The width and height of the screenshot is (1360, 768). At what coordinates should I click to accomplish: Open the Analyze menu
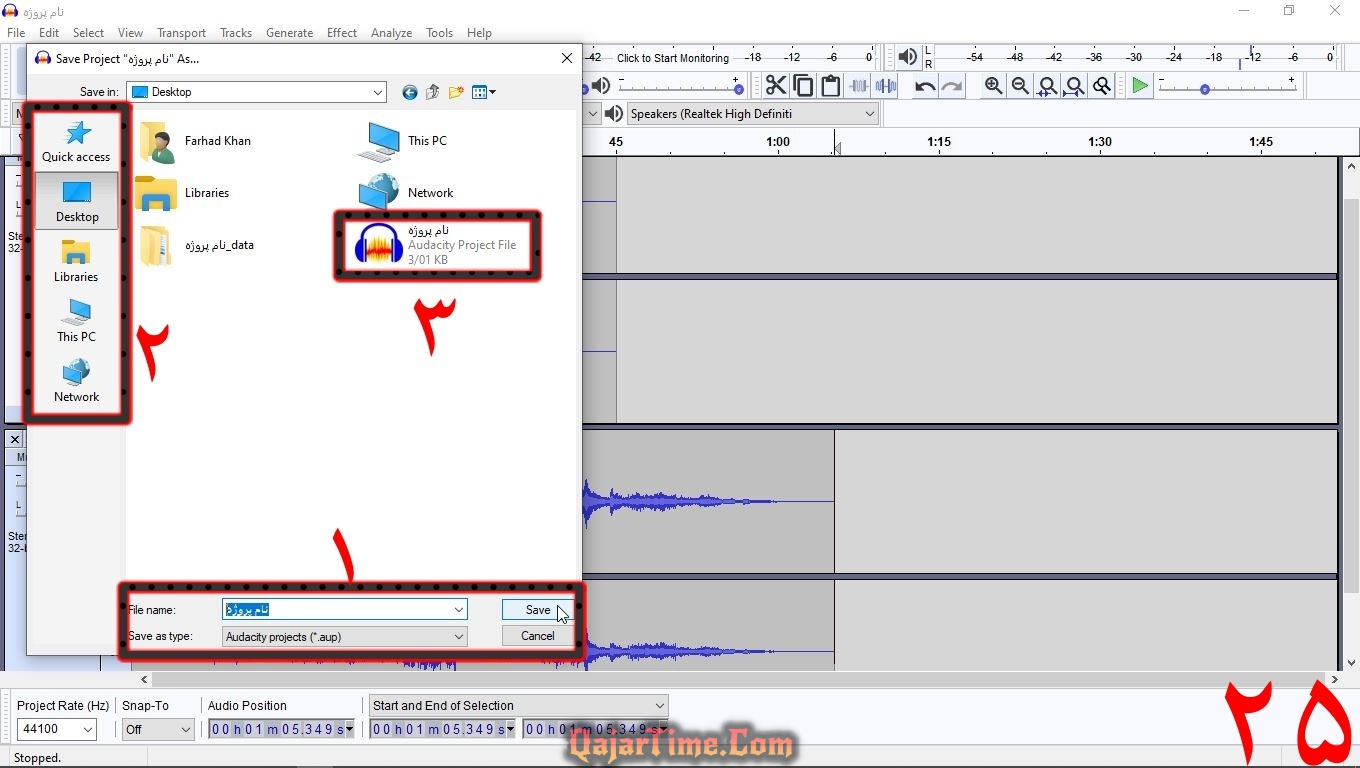click(391, 33)
